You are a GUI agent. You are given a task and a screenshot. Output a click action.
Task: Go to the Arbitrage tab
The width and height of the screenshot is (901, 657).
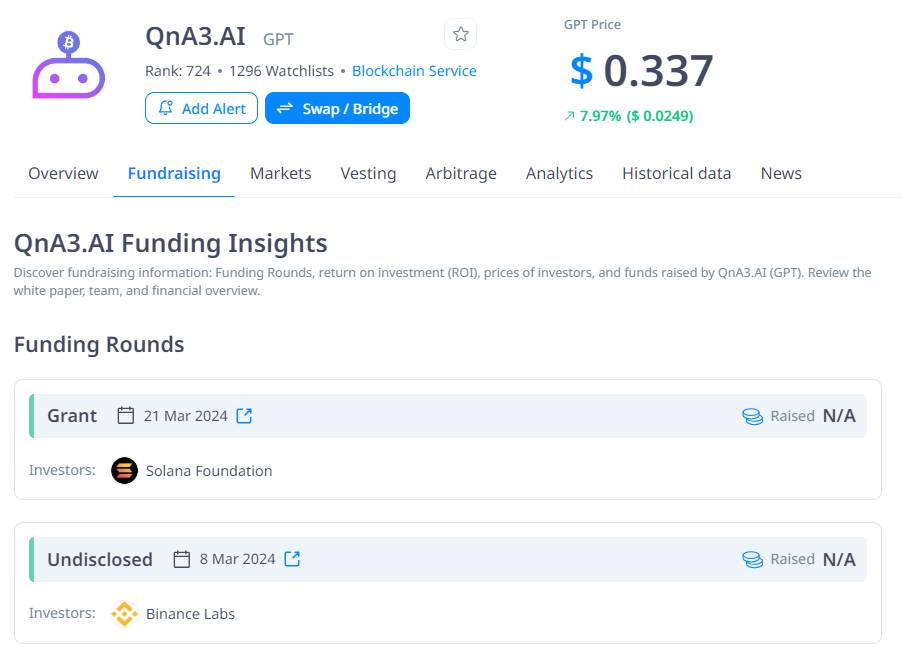(461, 173)
